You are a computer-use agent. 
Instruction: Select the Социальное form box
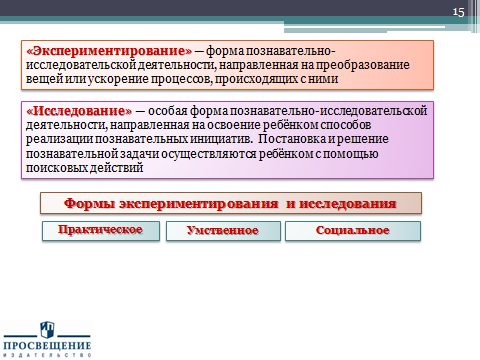pos(353,231)
